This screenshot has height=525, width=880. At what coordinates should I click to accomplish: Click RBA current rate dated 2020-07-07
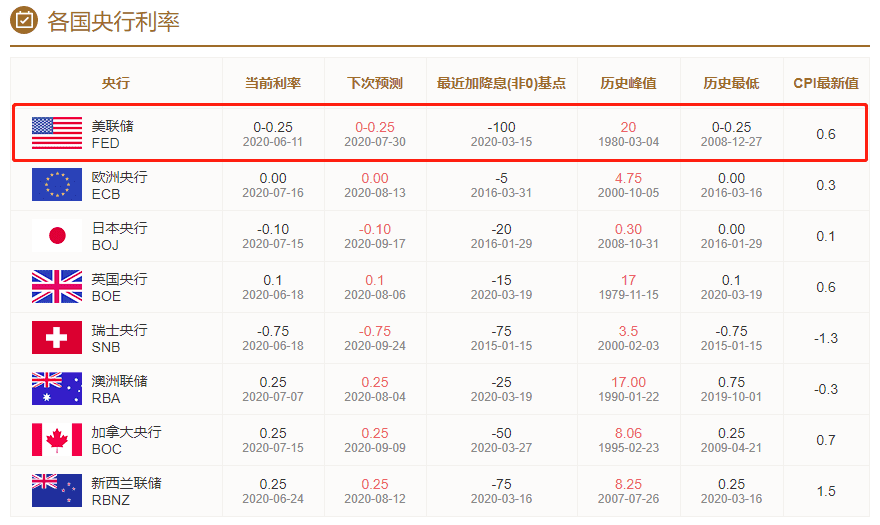click(273, 390)
